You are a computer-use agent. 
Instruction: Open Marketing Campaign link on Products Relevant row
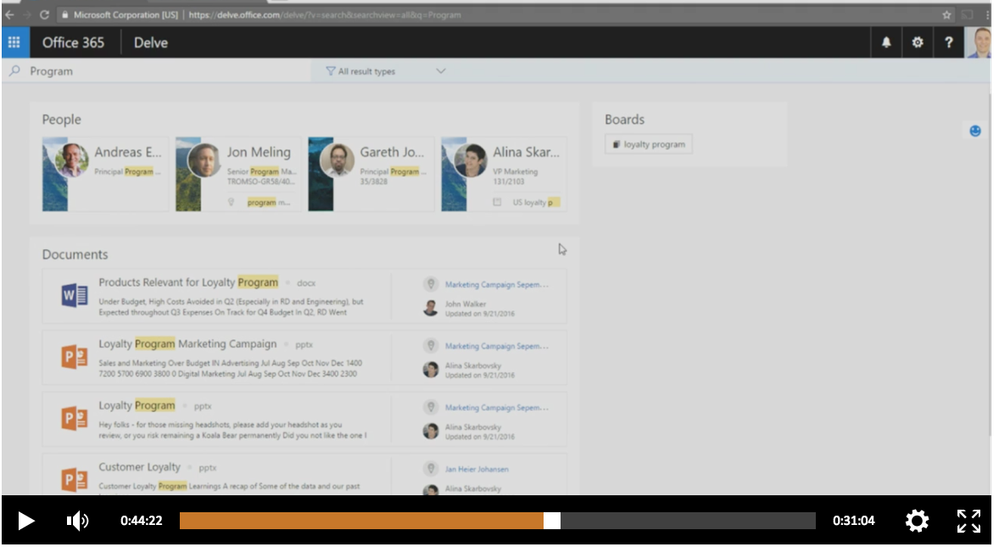tap(496, 285)
